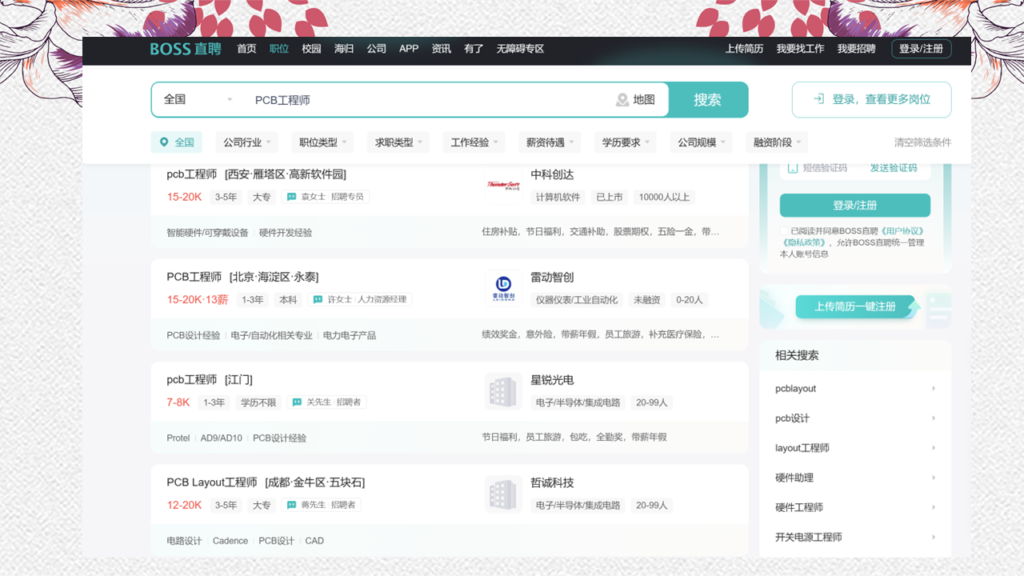The image size is (1024, 576).
Task: Click the 地图 map pin icon
Action: 622,100
